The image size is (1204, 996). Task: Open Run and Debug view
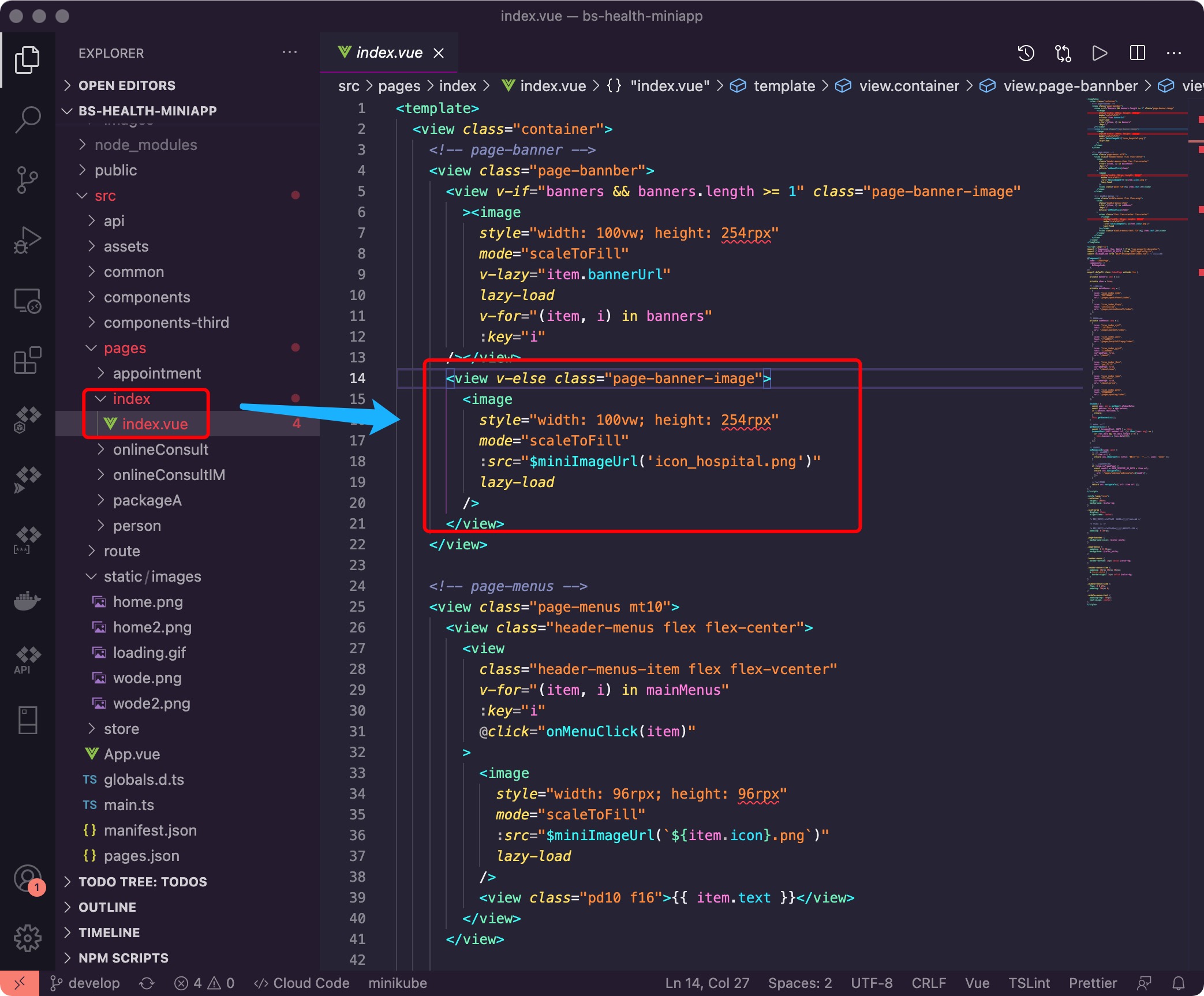point(27,240)
